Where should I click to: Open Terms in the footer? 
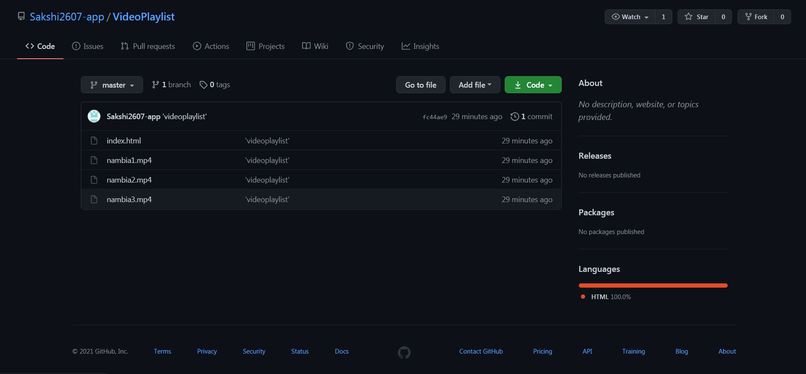pyautogui.click(x=162, y=351)
